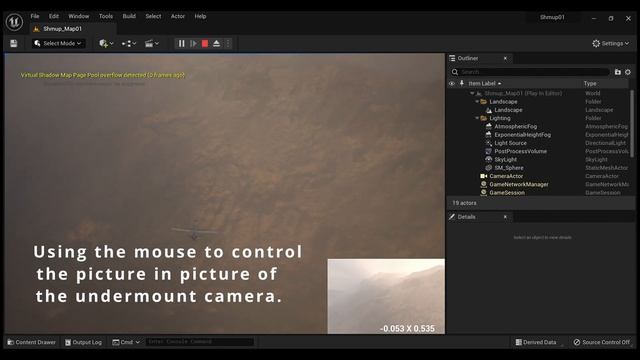Viewport: 640px width, 360px height.
Task: Save the current level with the disk icon
Action: pyautogui.click(x=13, y=43)
